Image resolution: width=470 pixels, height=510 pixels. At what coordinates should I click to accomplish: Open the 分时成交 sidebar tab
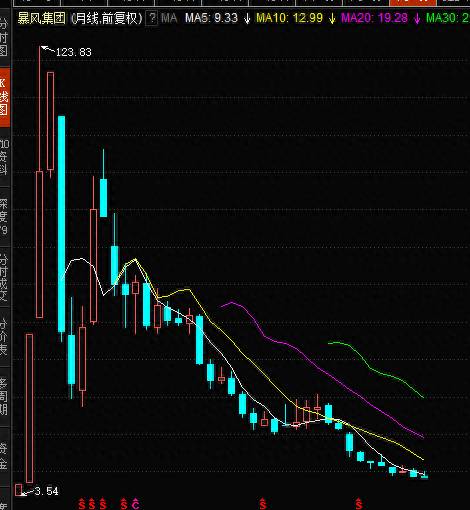[x=4, y=277]
